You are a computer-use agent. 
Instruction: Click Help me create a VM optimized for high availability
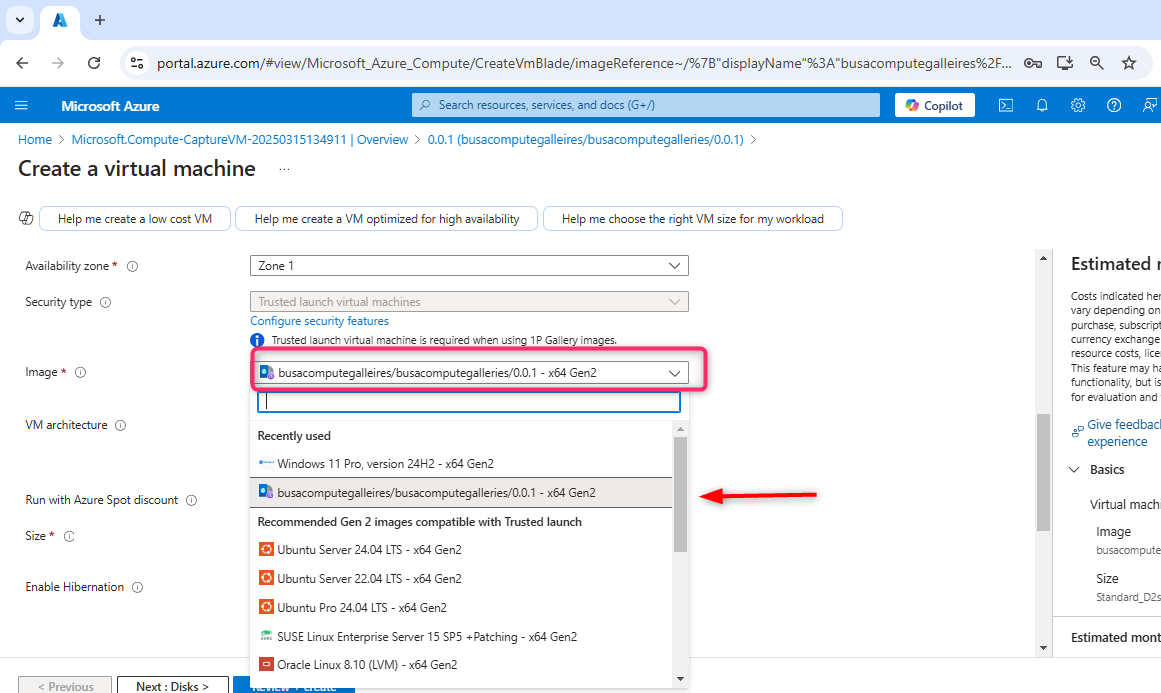coord(387,219)
